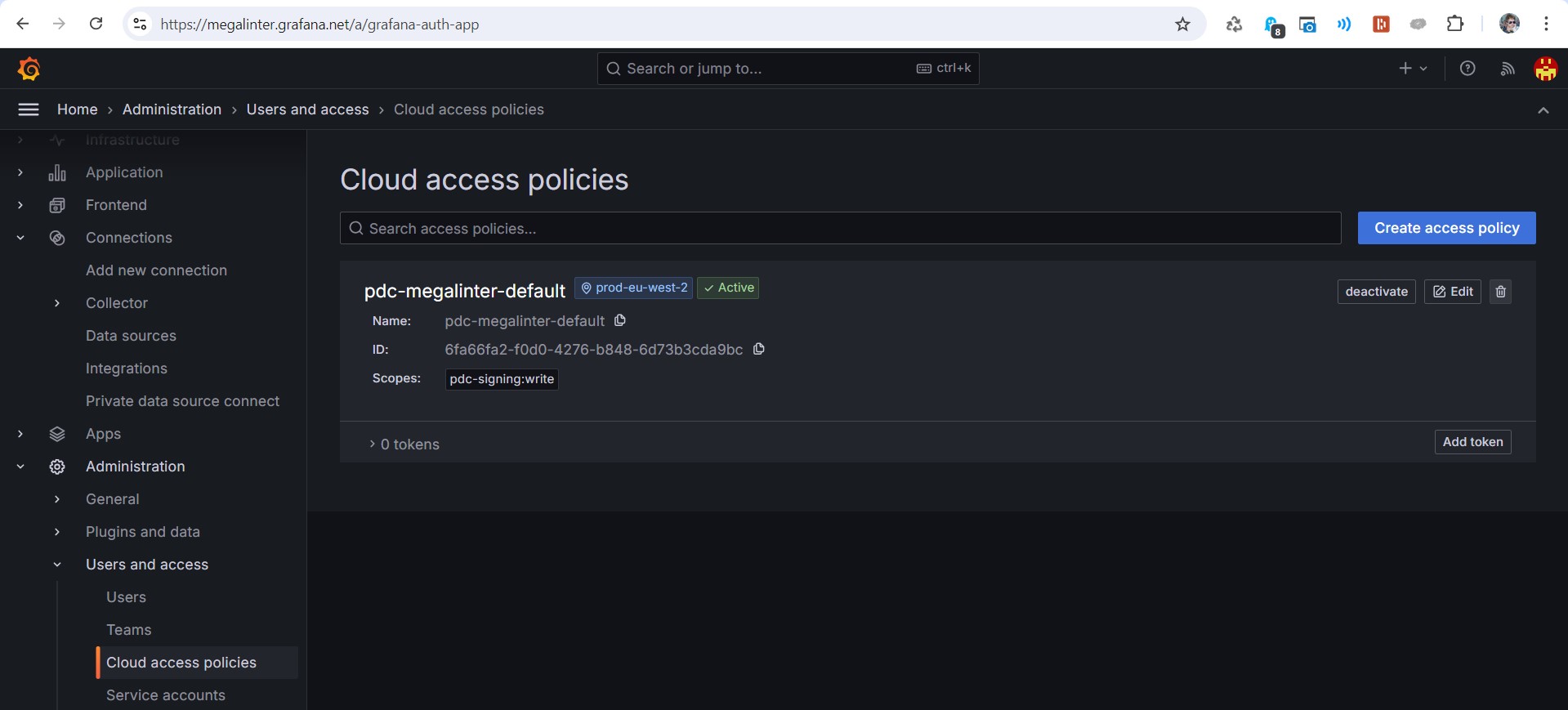Copy the policy name to clipboard
The image size is (1568, 710).
[x=620, y=320]
